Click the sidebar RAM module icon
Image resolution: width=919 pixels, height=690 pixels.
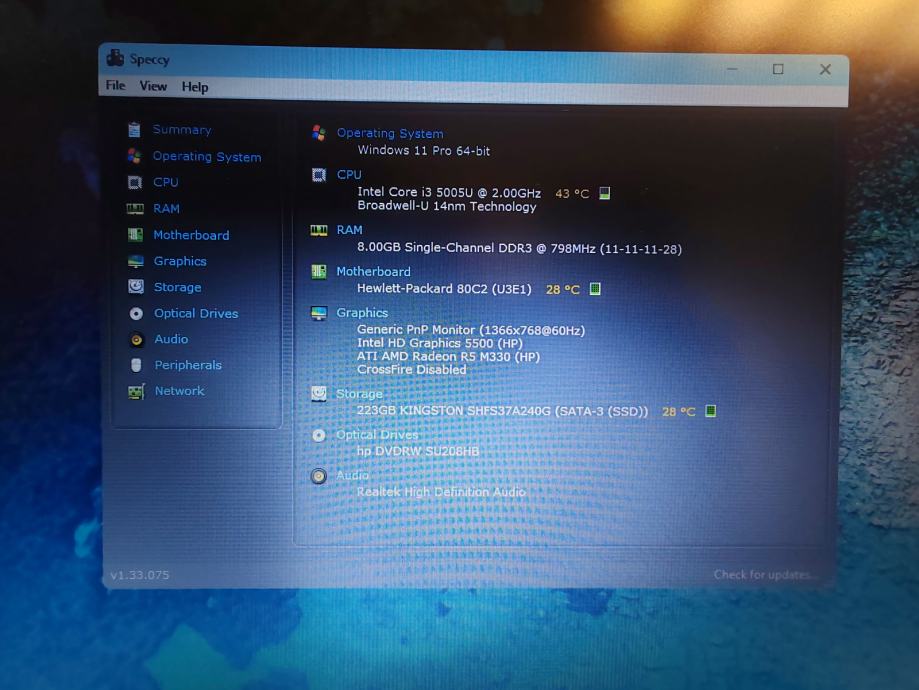[135, 209]
